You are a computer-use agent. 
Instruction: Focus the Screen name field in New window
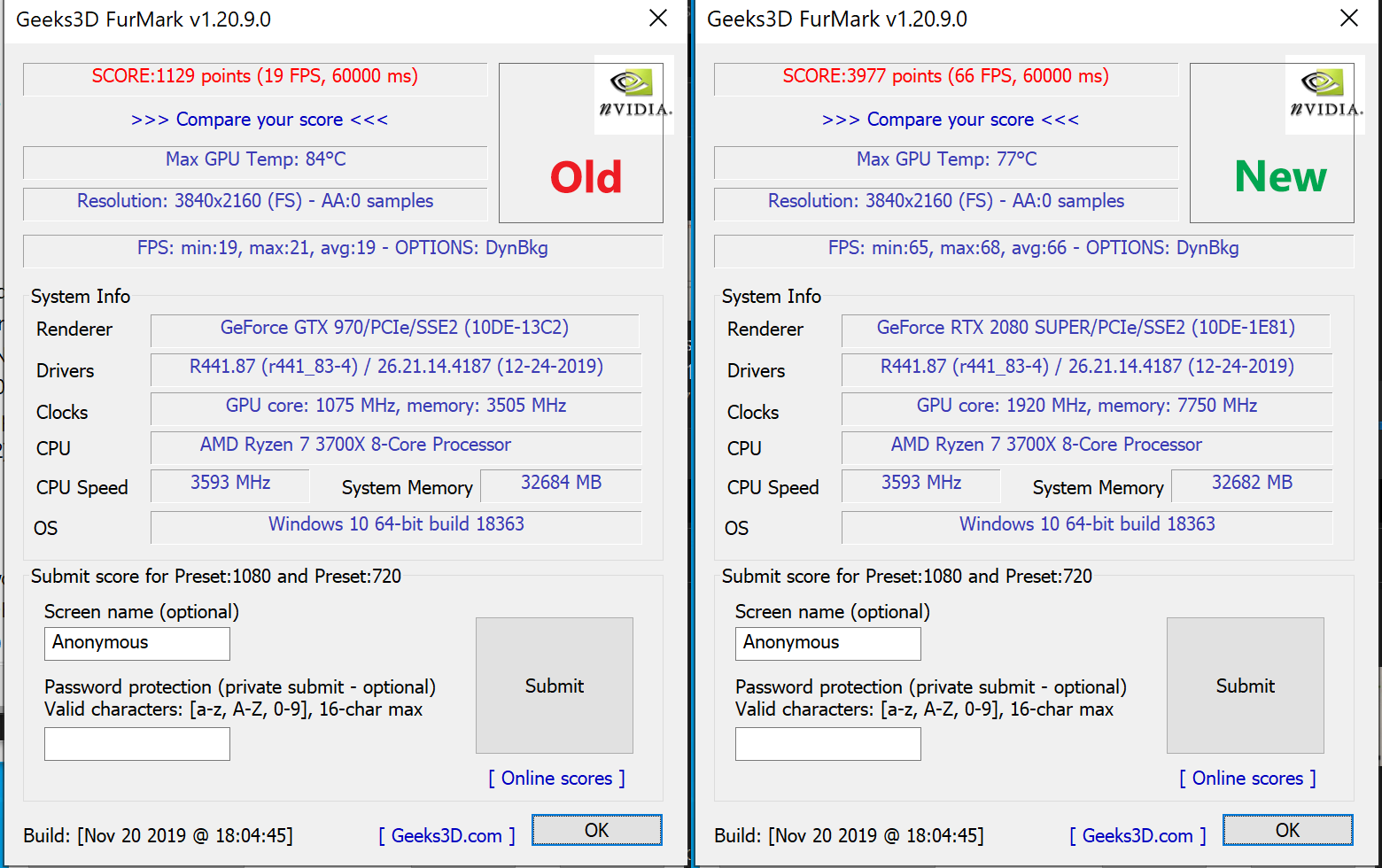[x=828, y=644]
